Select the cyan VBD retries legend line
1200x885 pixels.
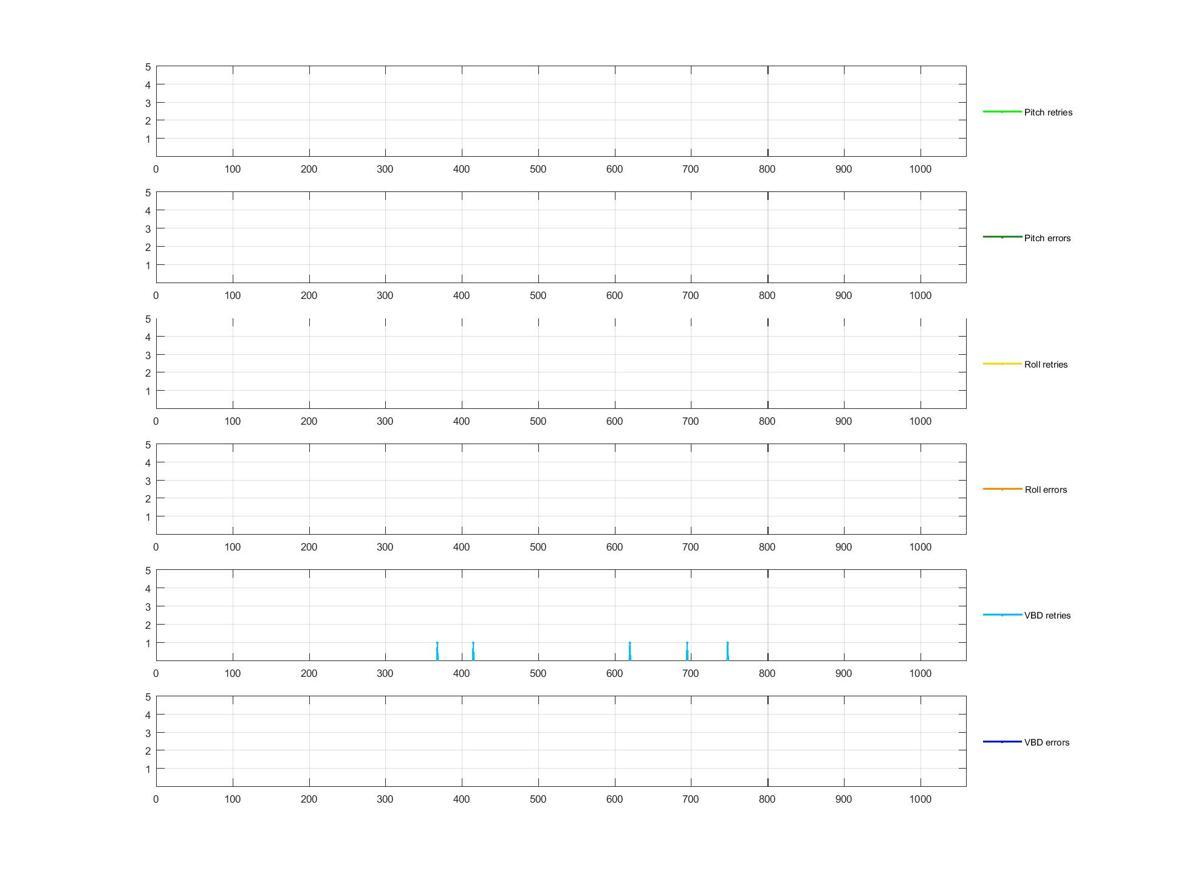1002,615
